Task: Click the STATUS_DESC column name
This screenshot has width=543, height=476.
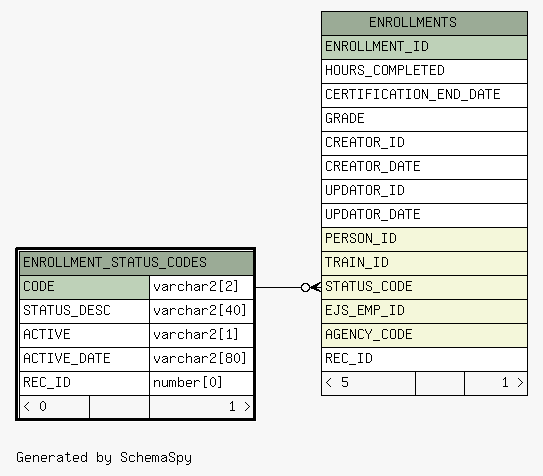Action: pos(67,311)
